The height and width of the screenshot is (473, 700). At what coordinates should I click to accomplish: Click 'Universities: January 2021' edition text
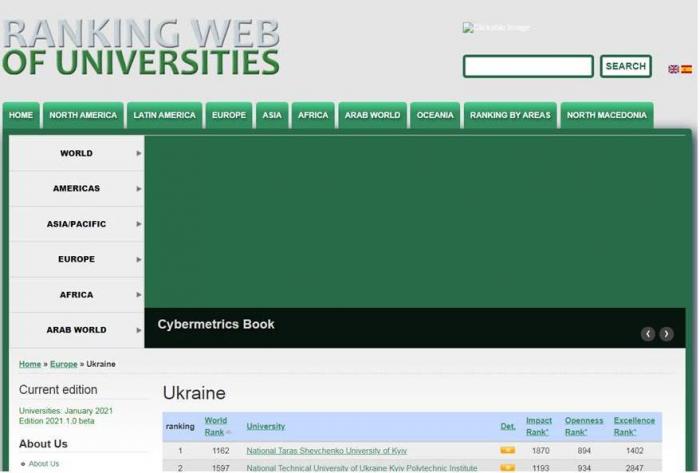pyautogui.click(x=66, y=411)
